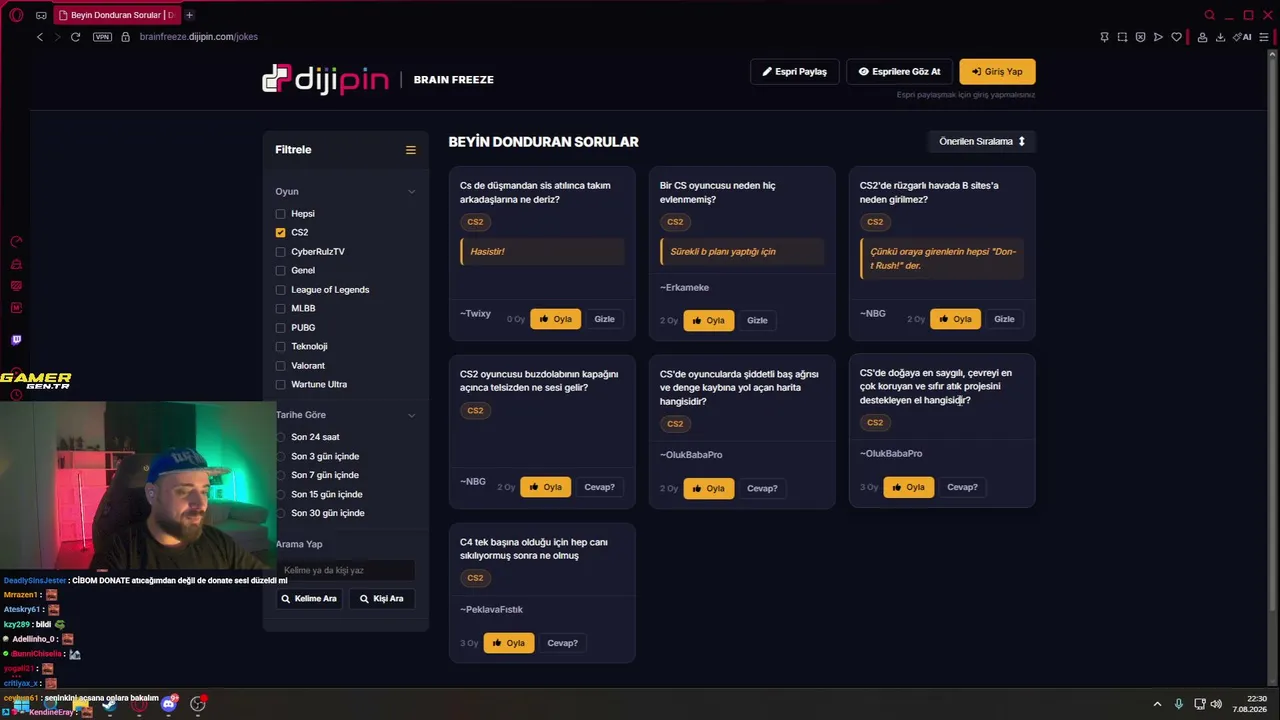Image resolution: width=1280 pixels, height=720 pixels.
Task: Click the Esprilere Göz At button
Action: (x=899, y=72)
